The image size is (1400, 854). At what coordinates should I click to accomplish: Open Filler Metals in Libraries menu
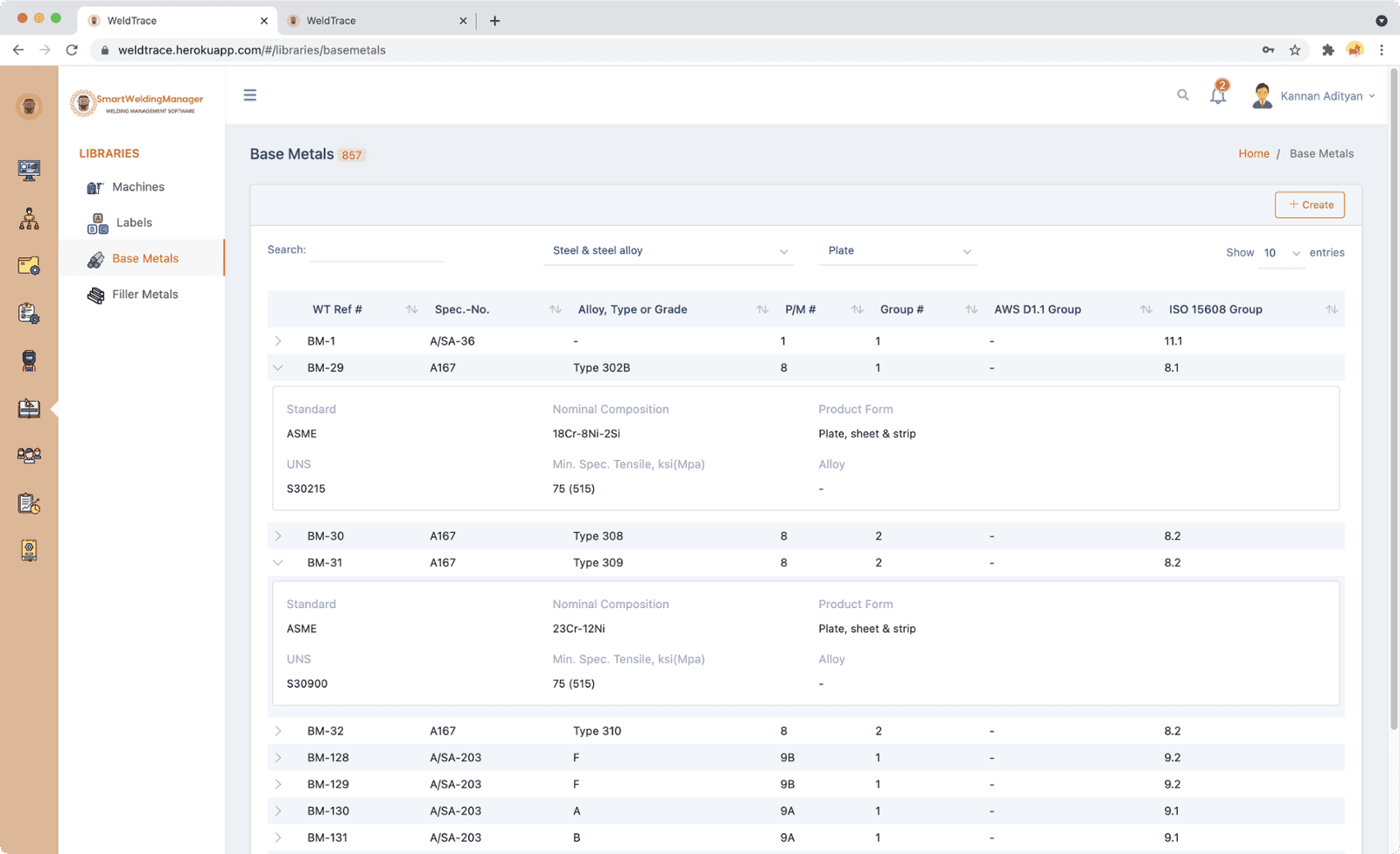144,295
